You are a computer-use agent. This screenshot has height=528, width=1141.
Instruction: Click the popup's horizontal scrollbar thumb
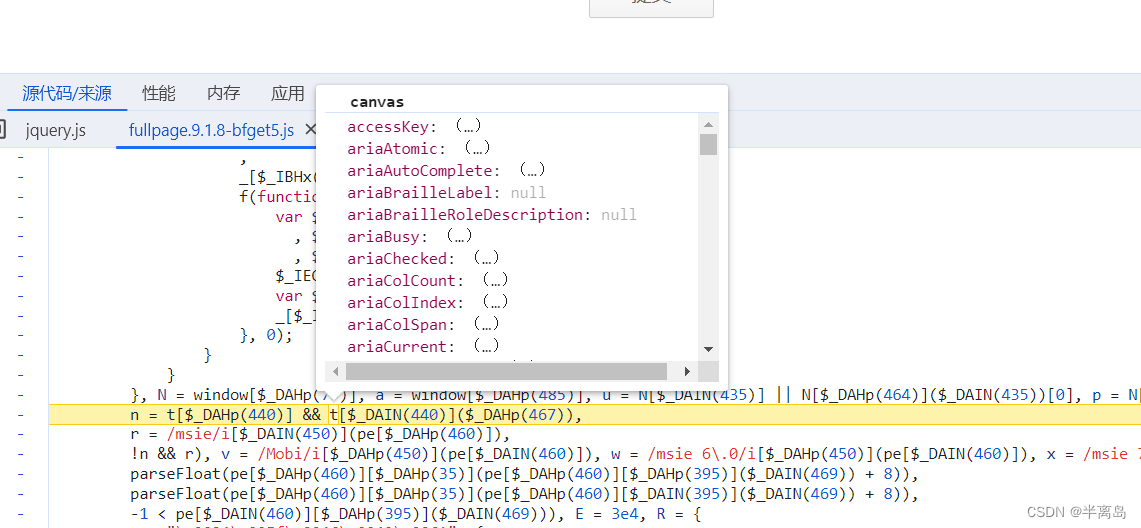(x=506, y=371)
